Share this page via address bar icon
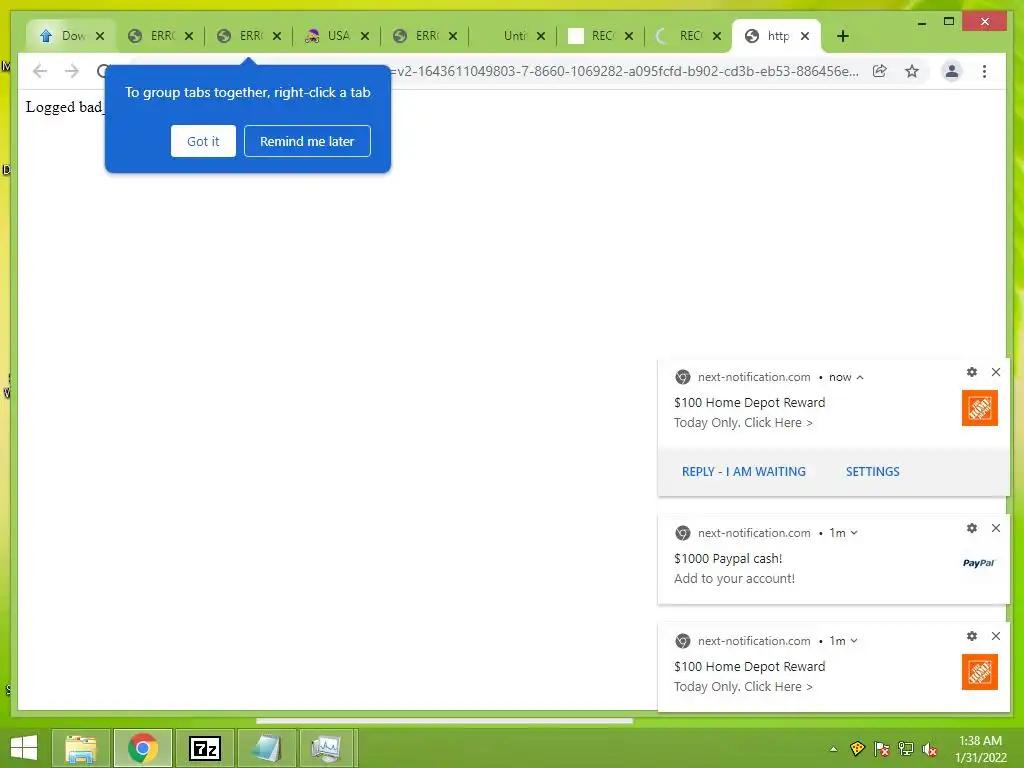The width and height of the screenshot is (1024, 768). (880, 71)
